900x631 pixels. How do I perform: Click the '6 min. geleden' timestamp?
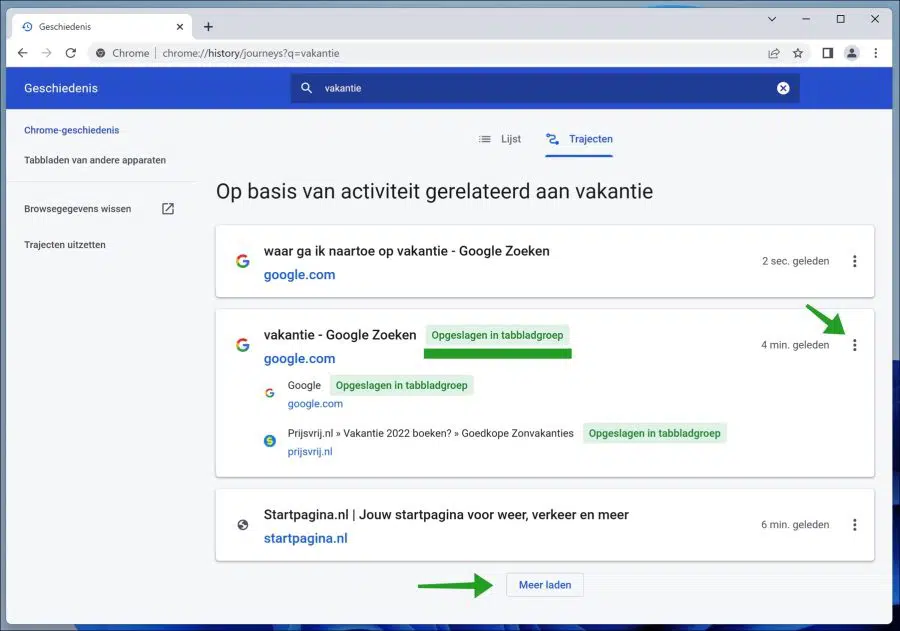[795, 525]
